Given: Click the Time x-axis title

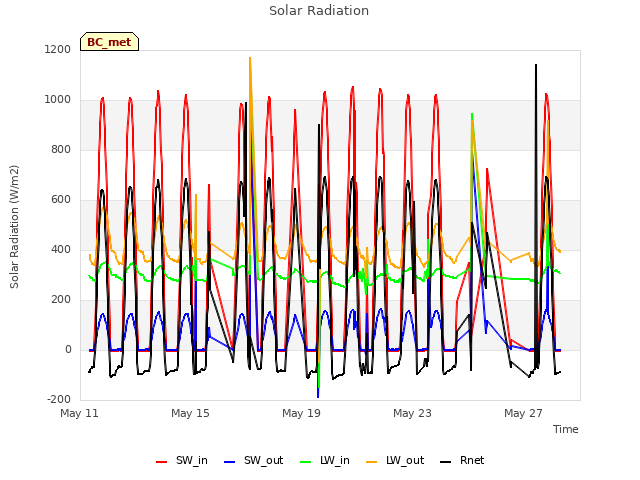Looking at the screenshot, I should click(566, 429).
